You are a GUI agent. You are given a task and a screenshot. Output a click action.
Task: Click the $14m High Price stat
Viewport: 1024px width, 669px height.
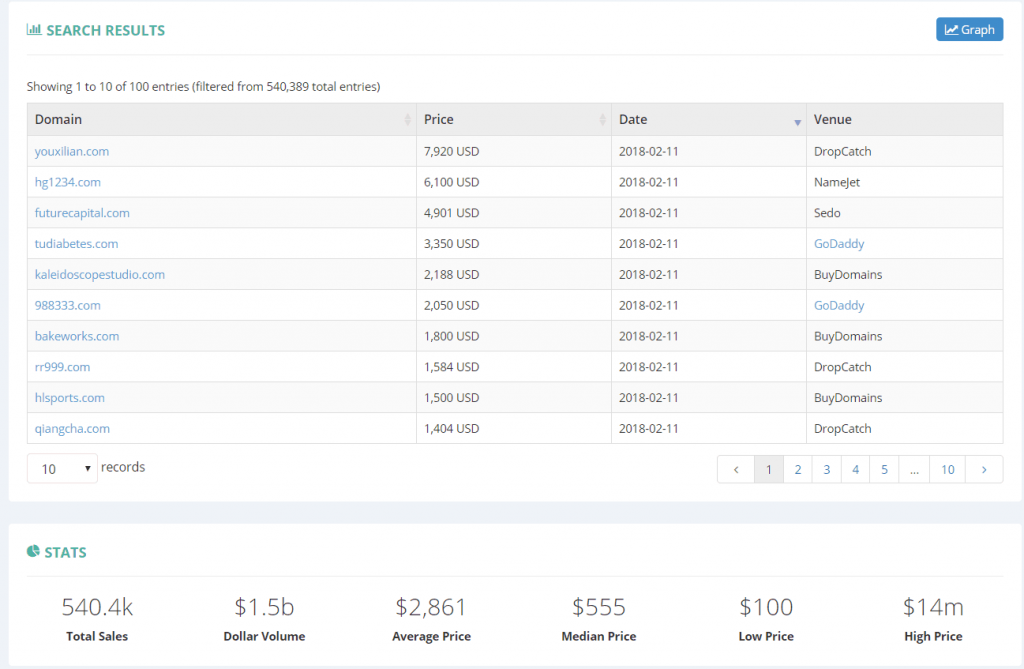click(933, 618)
